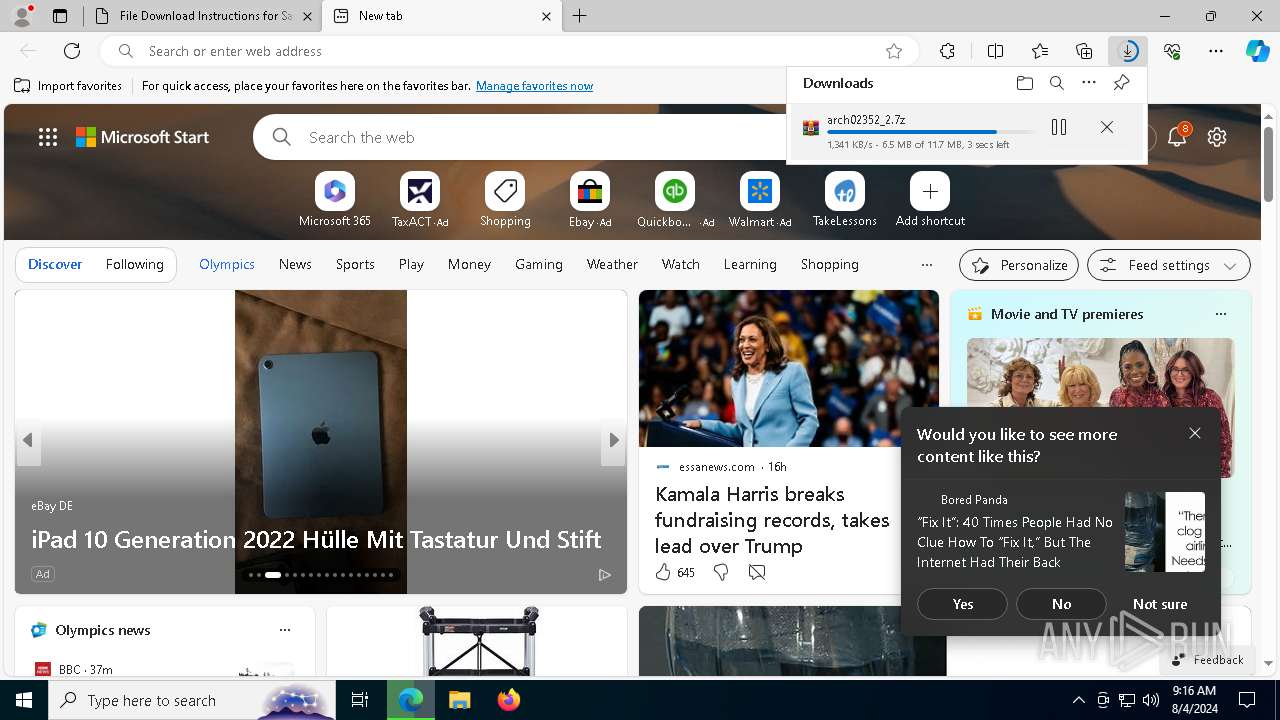
Task: Close the content feedback popup
Action: [x=1195, y=433]
